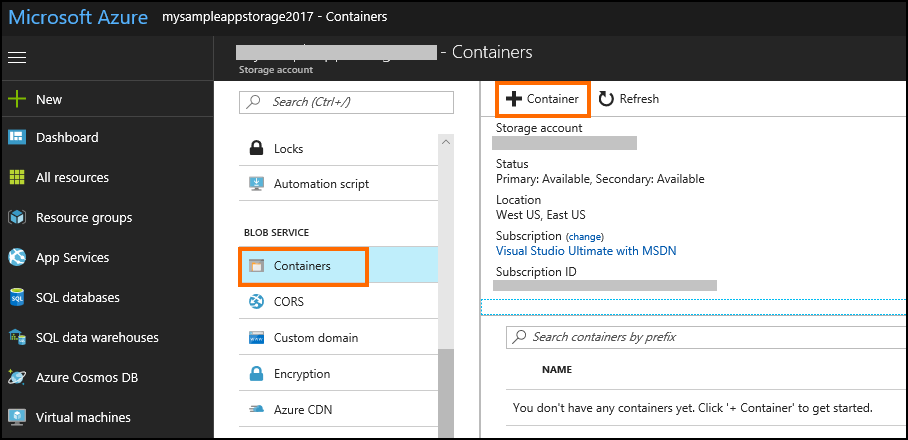Click the Refresh button label
This screenshot has height=440, width=908.
pyautogui.click(x=639, y=99)
